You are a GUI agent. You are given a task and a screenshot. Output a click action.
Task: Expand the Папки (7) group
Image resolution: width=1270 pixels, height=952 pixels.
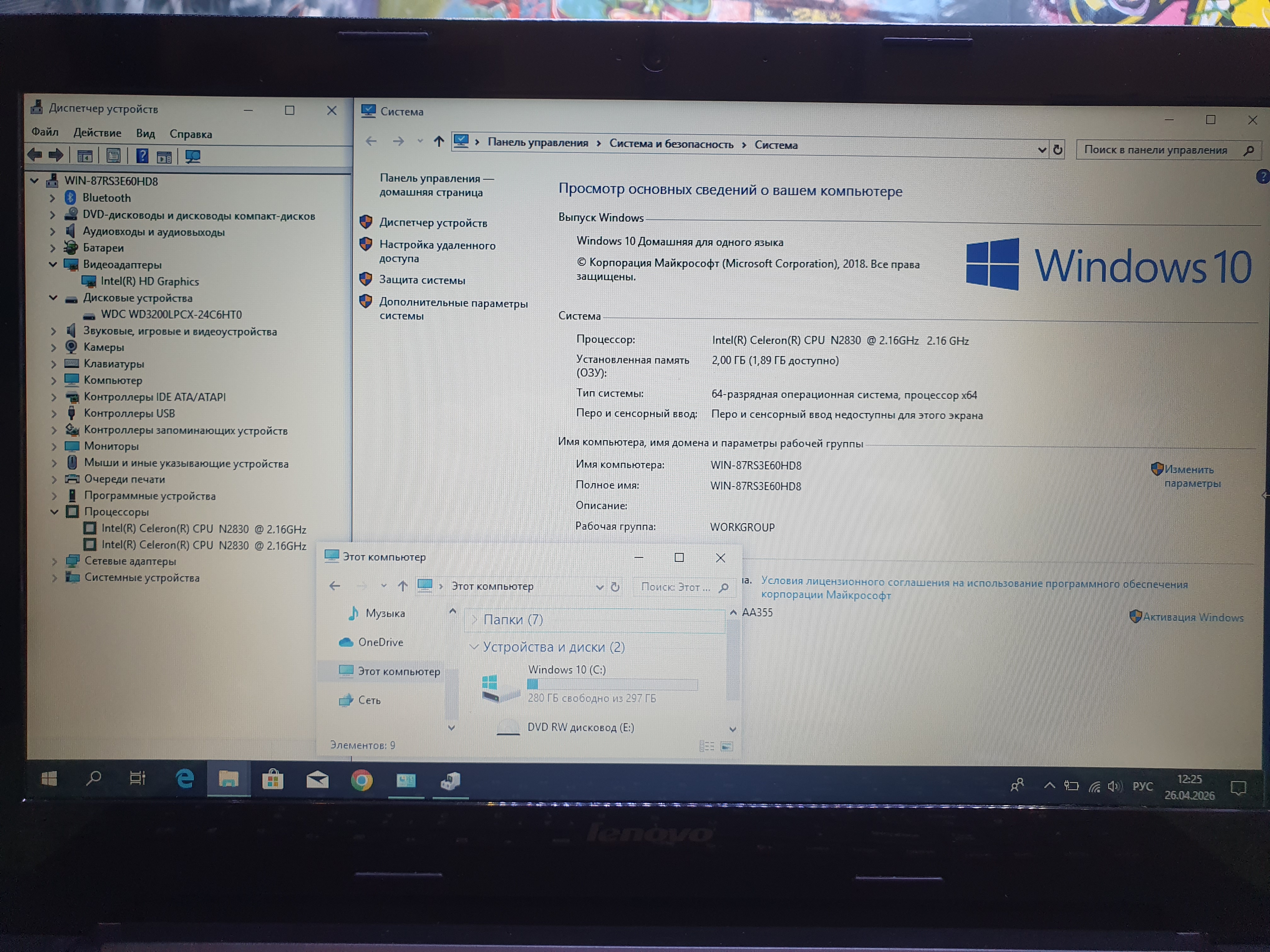click(x=475, y=619)
